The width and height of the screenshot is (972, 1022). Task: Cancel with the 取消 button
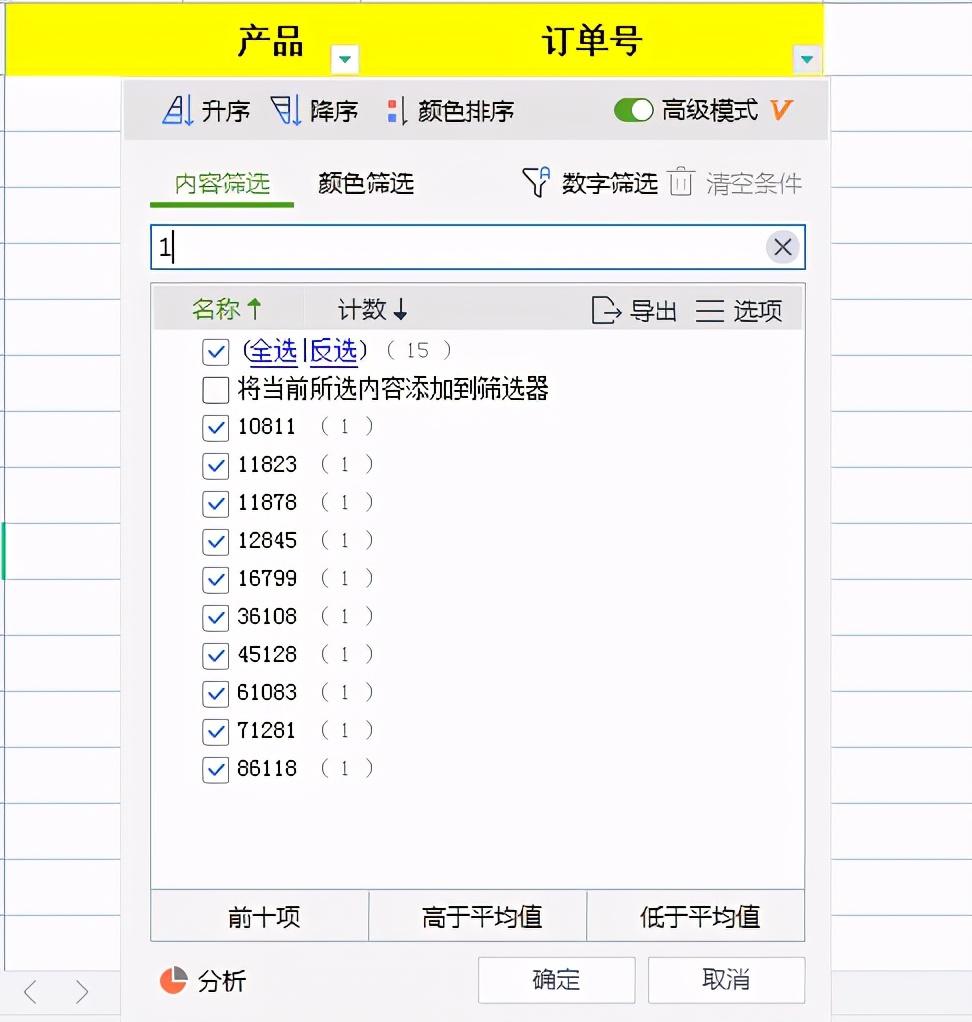coord(726,980)
